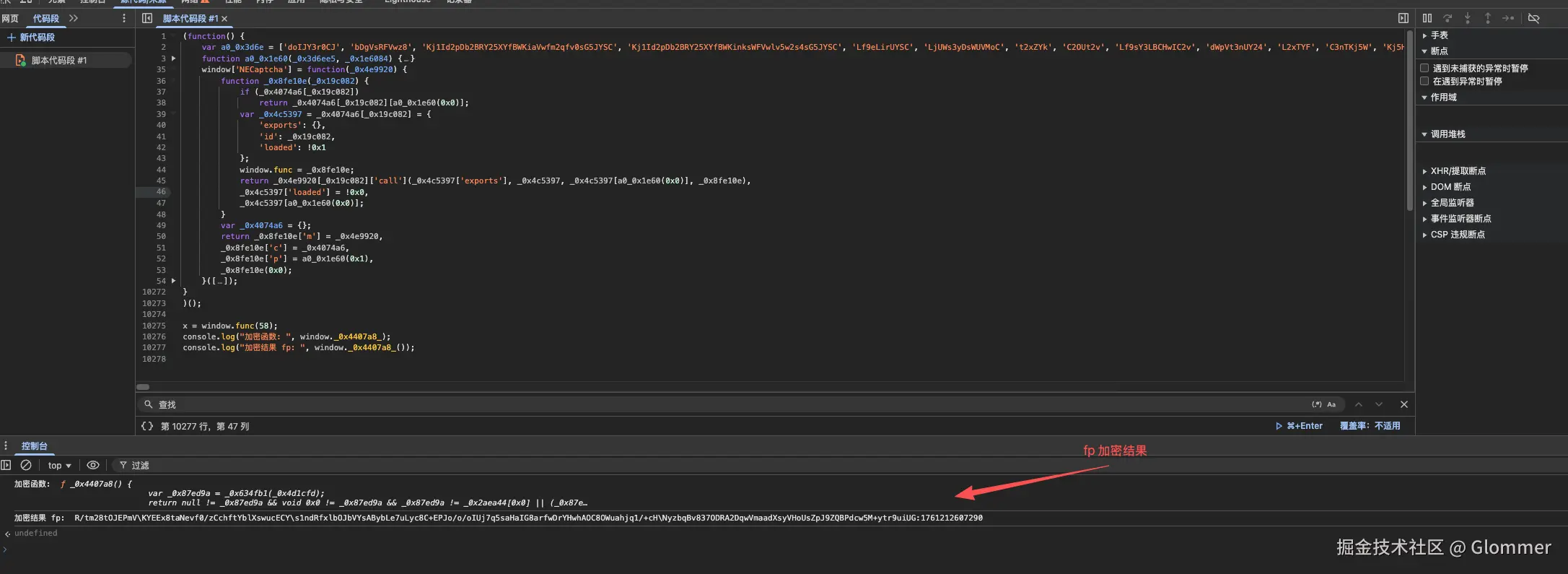Click the console prompt input chevron
1568x574 pixels.
(x=5, y=549)
